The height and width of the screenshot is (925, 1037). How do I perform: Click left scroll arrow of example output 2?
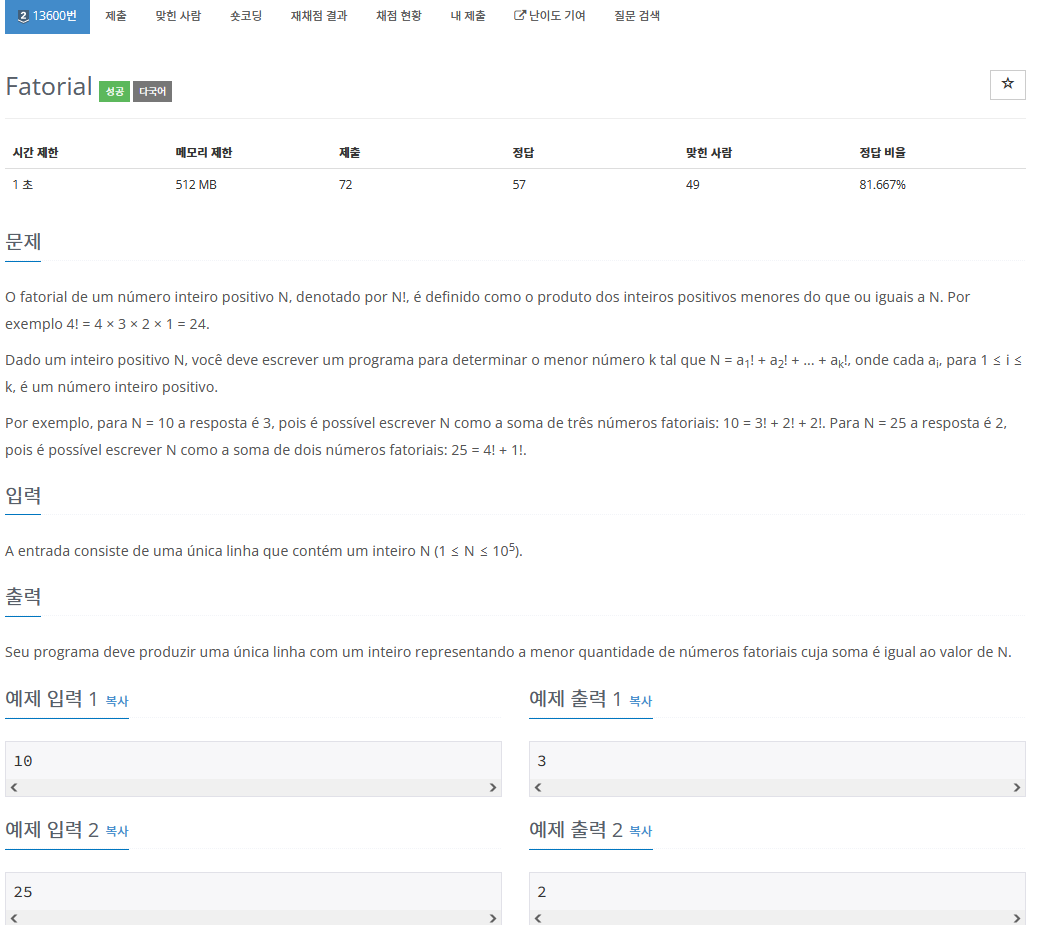(x=538, y=918)
